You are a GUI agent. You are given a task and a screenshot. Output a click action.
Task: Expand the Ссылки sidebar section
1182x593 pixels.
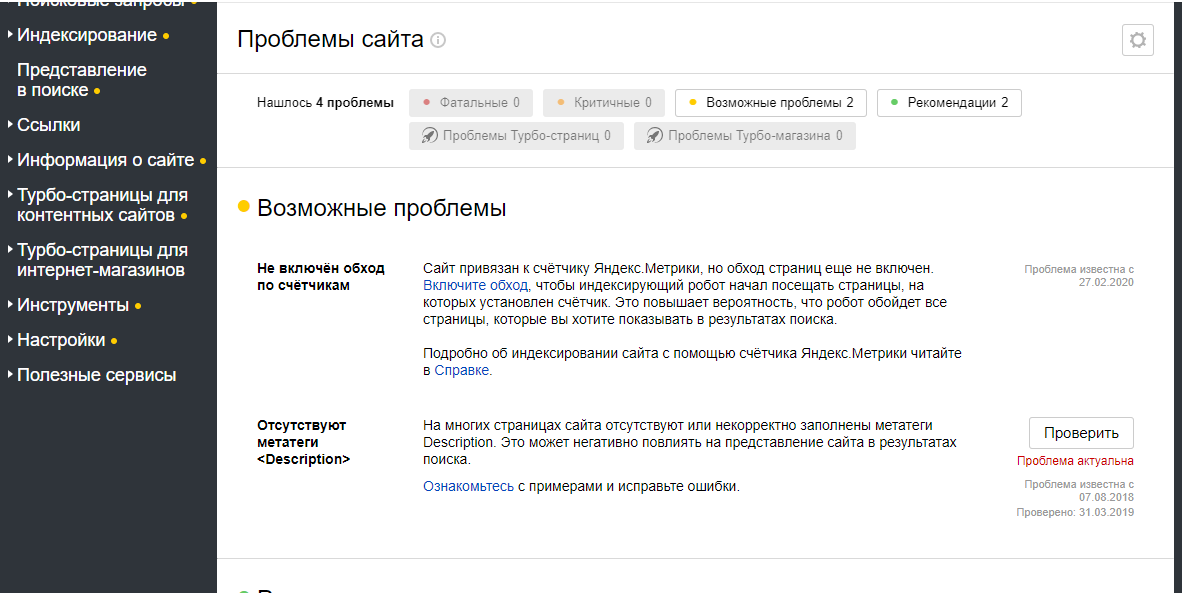(49, 125)
